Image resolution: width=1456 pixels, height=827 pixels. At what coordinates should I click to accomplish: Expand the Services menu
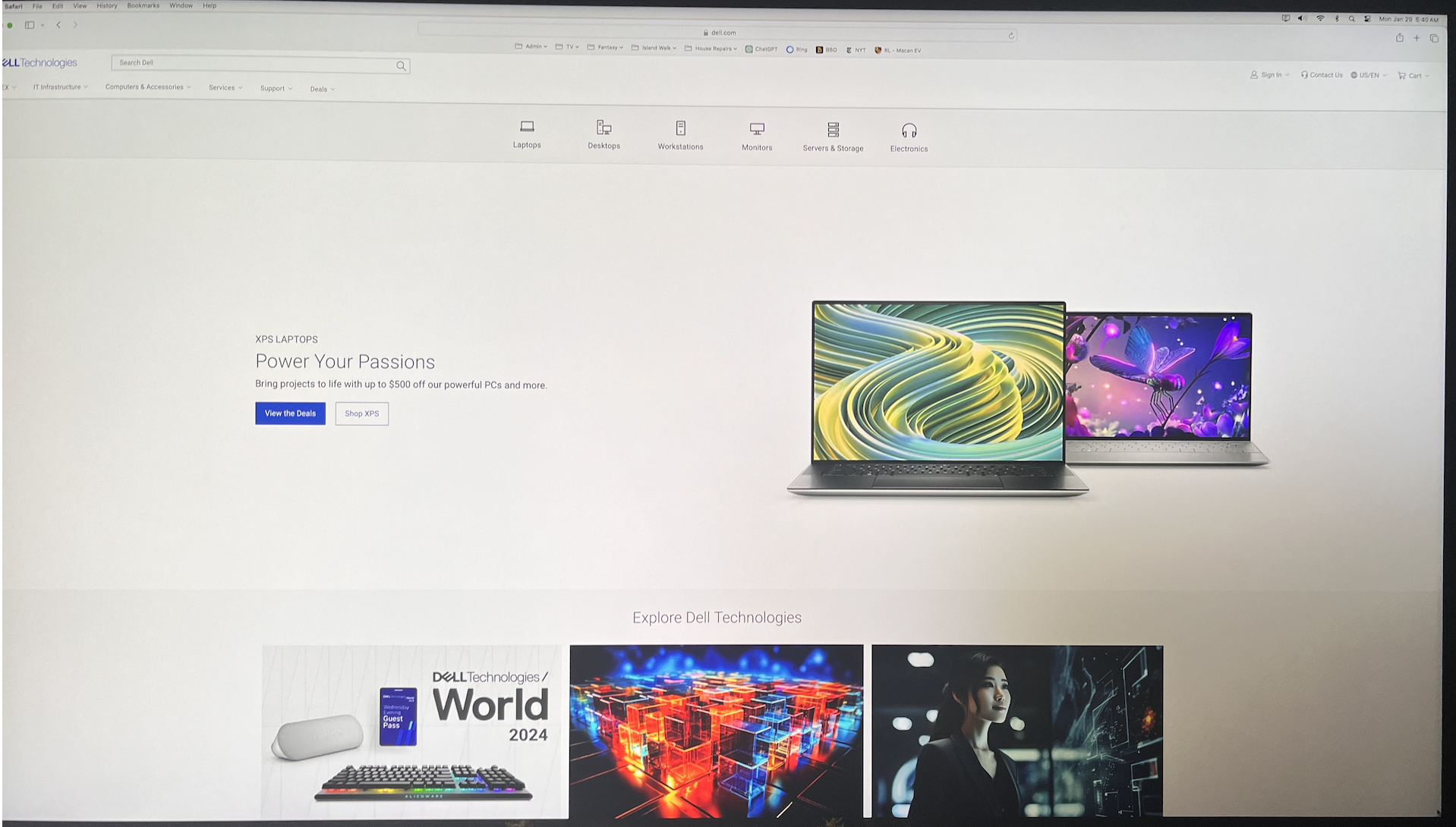click(x=225, y=88)
